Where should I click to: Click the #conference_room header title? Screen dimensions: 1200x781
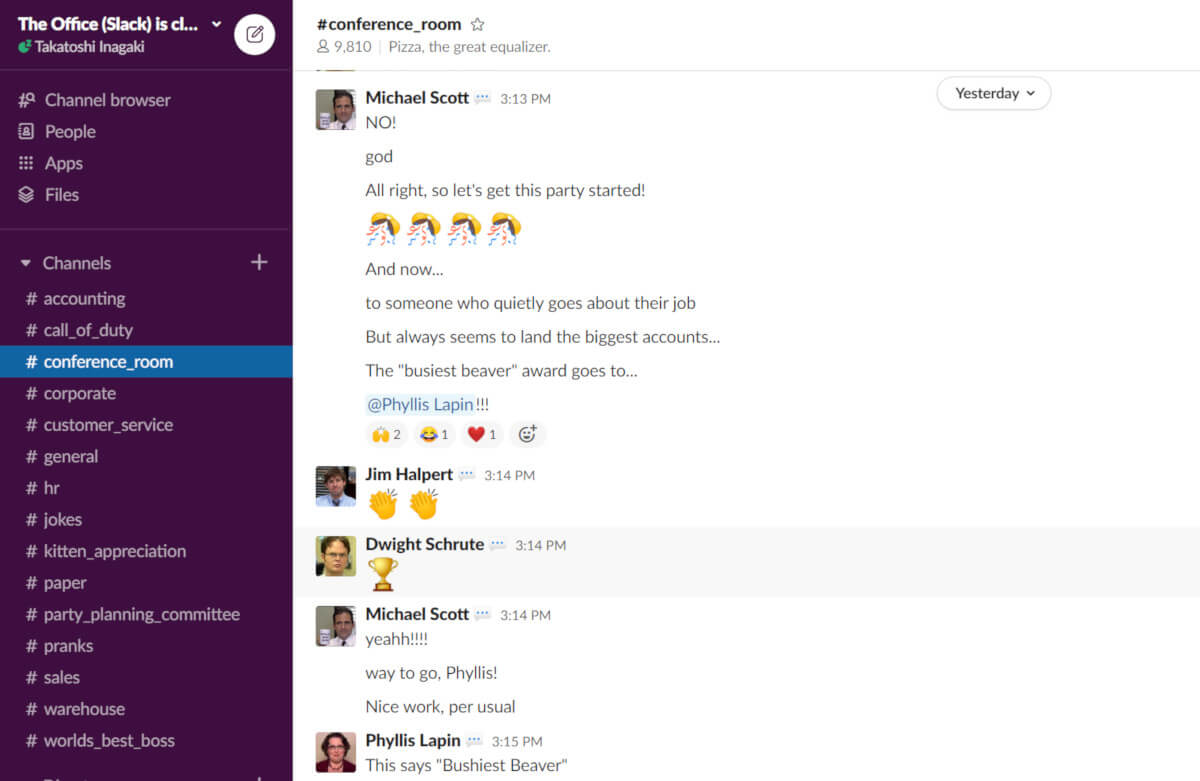(x=389, y=24)
